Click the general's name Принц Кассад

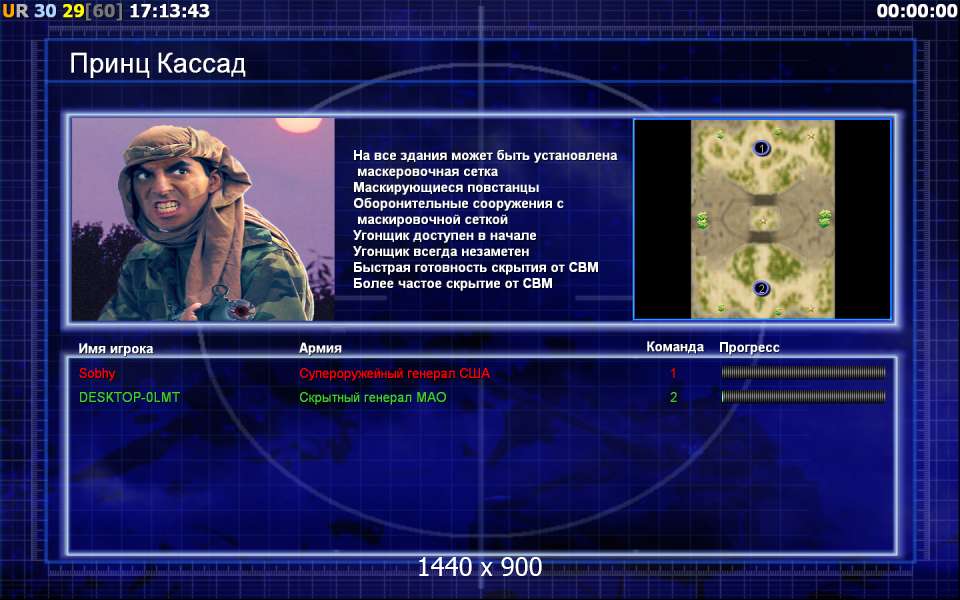tap(158, 64)
